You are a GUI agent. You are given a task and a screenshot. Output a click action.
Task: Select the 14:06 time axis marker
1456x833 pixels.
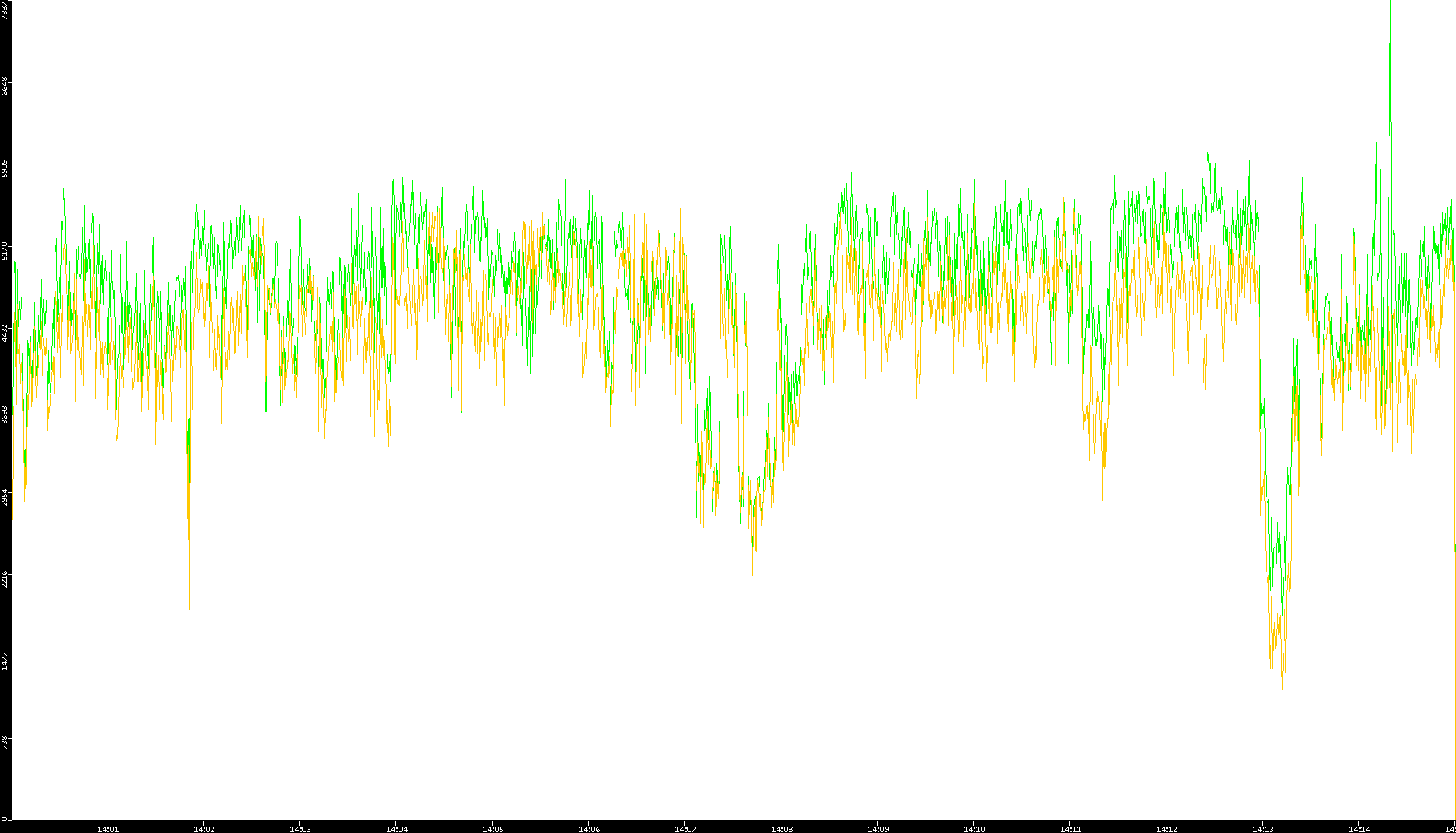(589, 828)
